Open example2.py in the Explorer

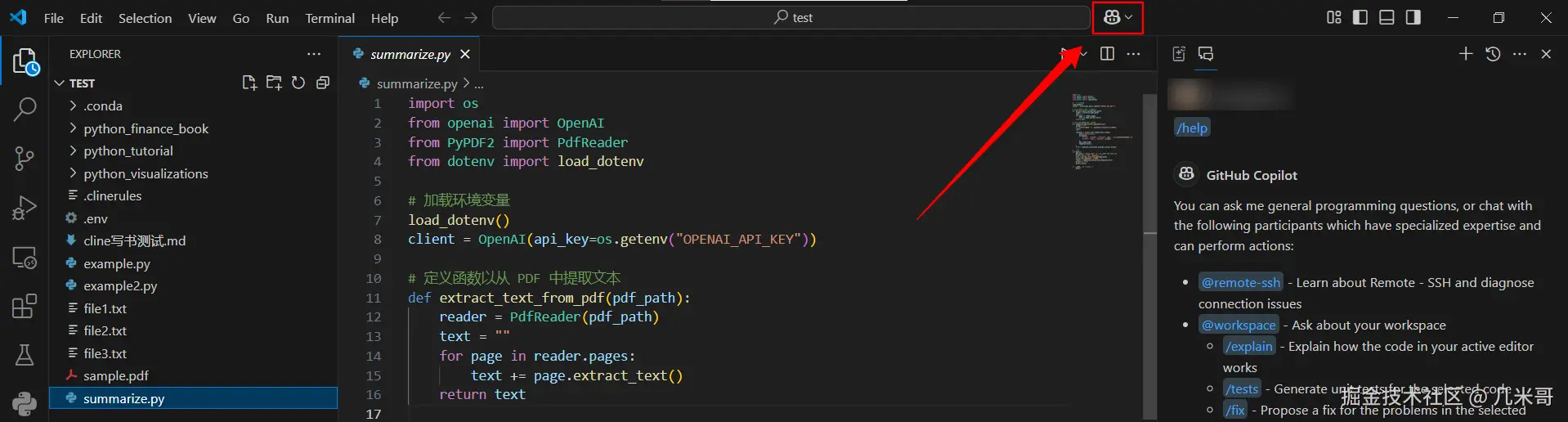point(120,285)
